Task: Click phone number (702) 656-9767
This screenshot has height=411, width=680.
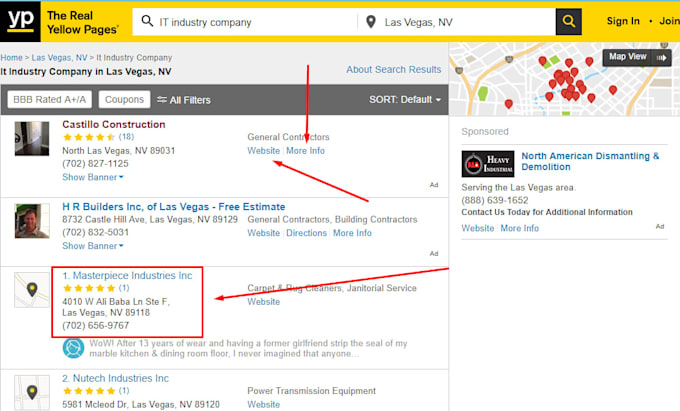Action: [95, 325]
